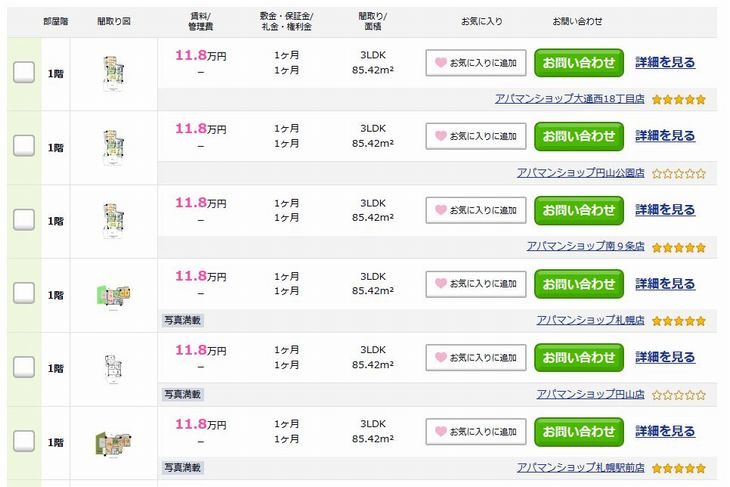Open floor plan thumbnail for アパマンショップ大通西18丁目店 listing
The image size is (730, 487).
pos(112,71)
